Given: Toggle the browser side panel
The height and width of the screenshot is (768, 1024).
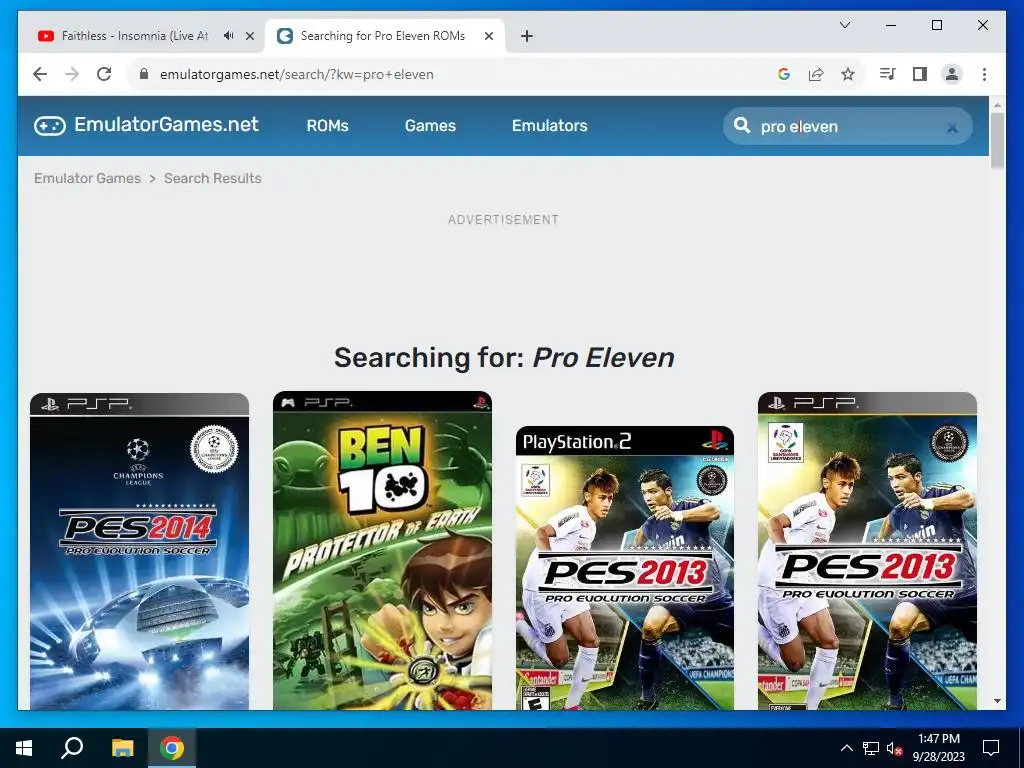Looking at the screenshot, I should 920,74.
